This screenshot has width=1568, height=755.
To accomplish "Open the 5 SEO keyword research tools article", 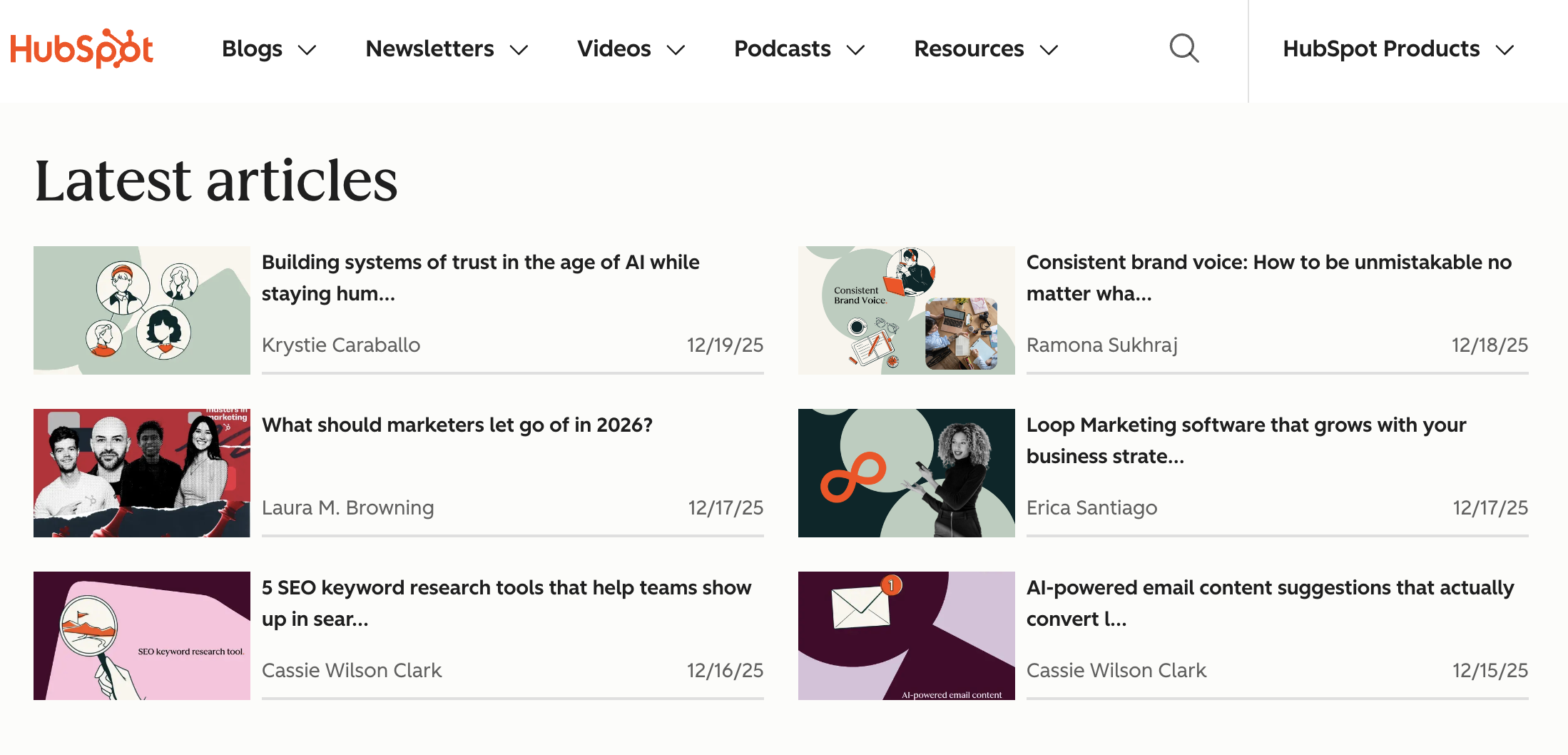I will 506,603.
